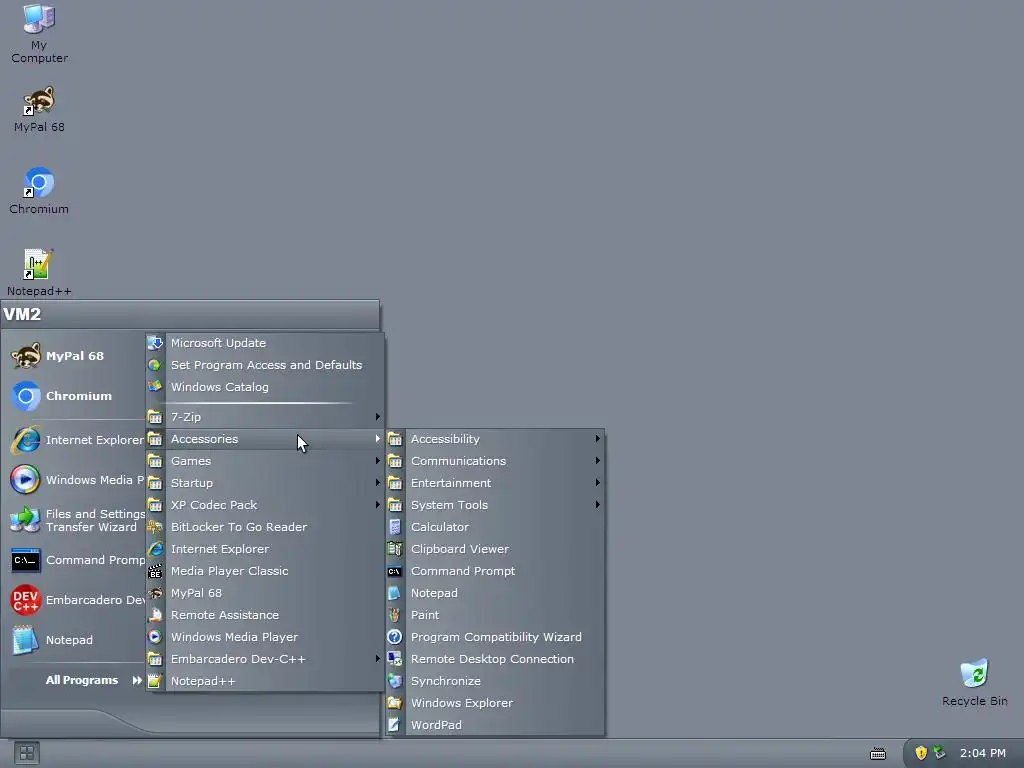This screenshot has width=1024, height=768.
Task: Open the Notepad++ desktop shortcut
Action: coord(39,272)
